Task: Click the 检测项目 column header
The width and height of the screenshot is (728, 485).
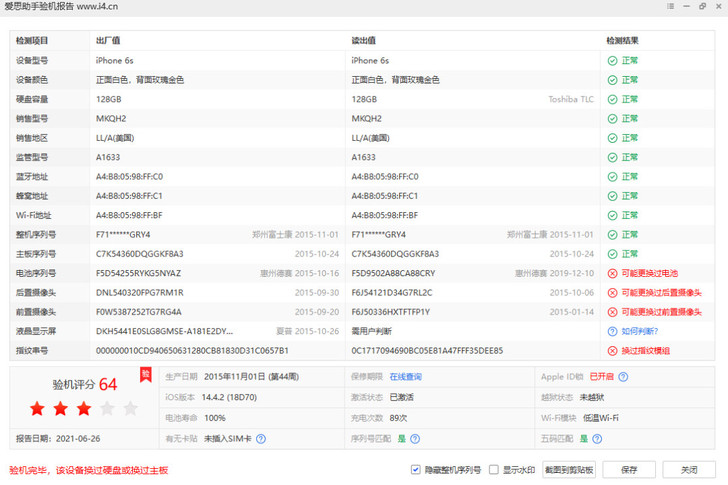Action: pyautogui.click(x=32, y=41)
